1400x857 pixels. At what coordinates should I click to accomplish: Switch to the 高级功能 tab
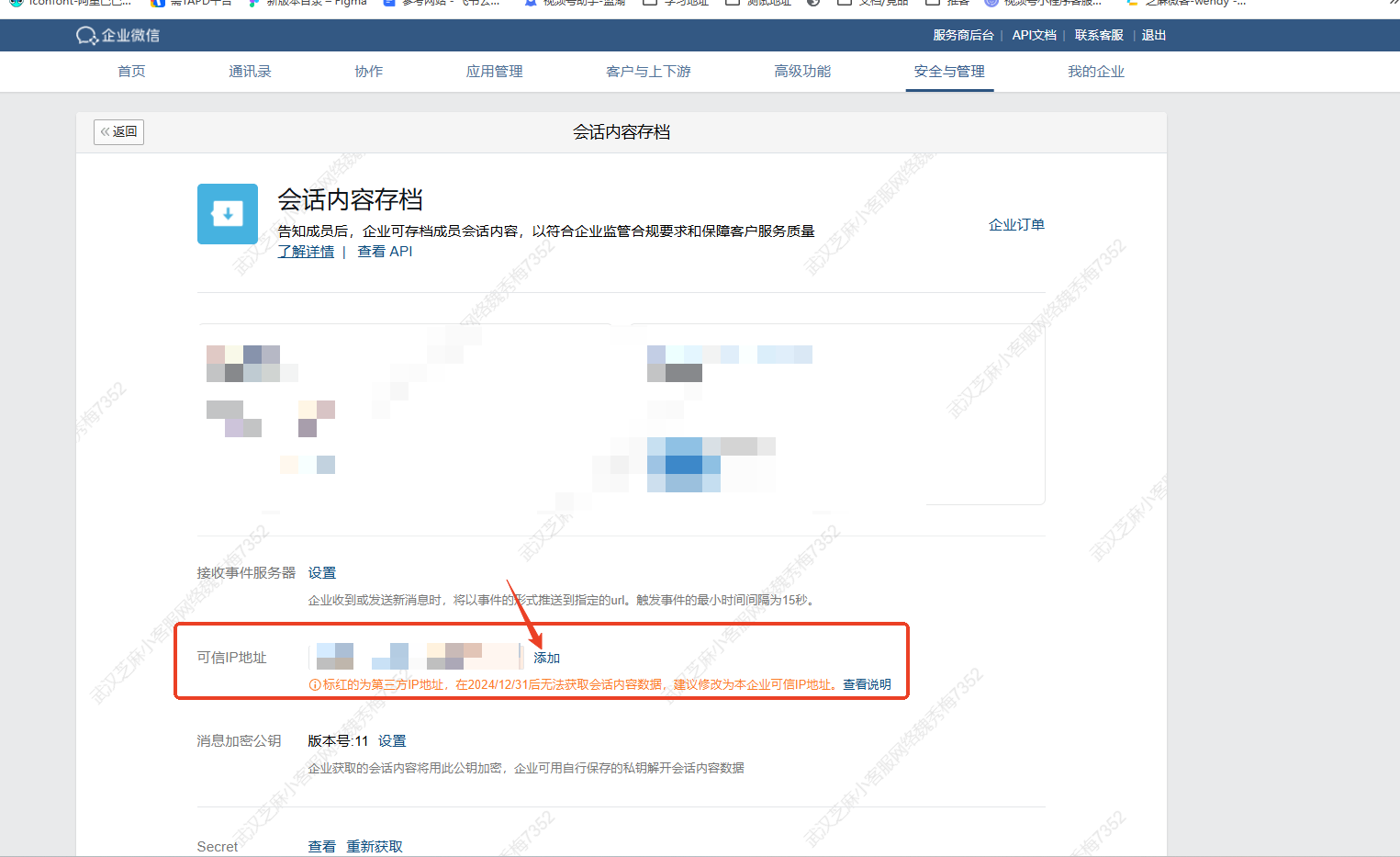(x=802, y=71)
